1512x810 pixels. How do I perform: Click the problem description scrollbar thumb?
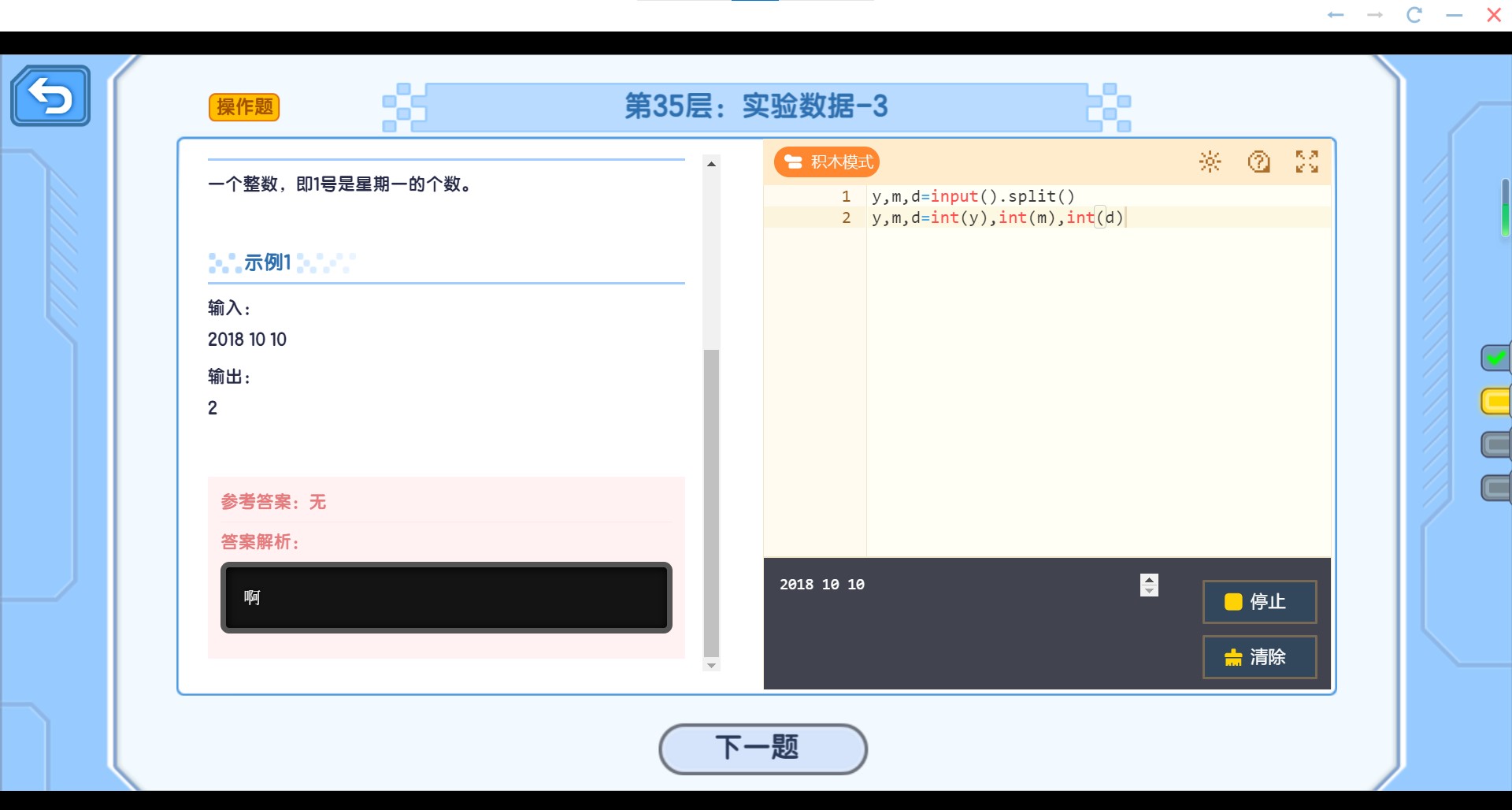[711, 503]
